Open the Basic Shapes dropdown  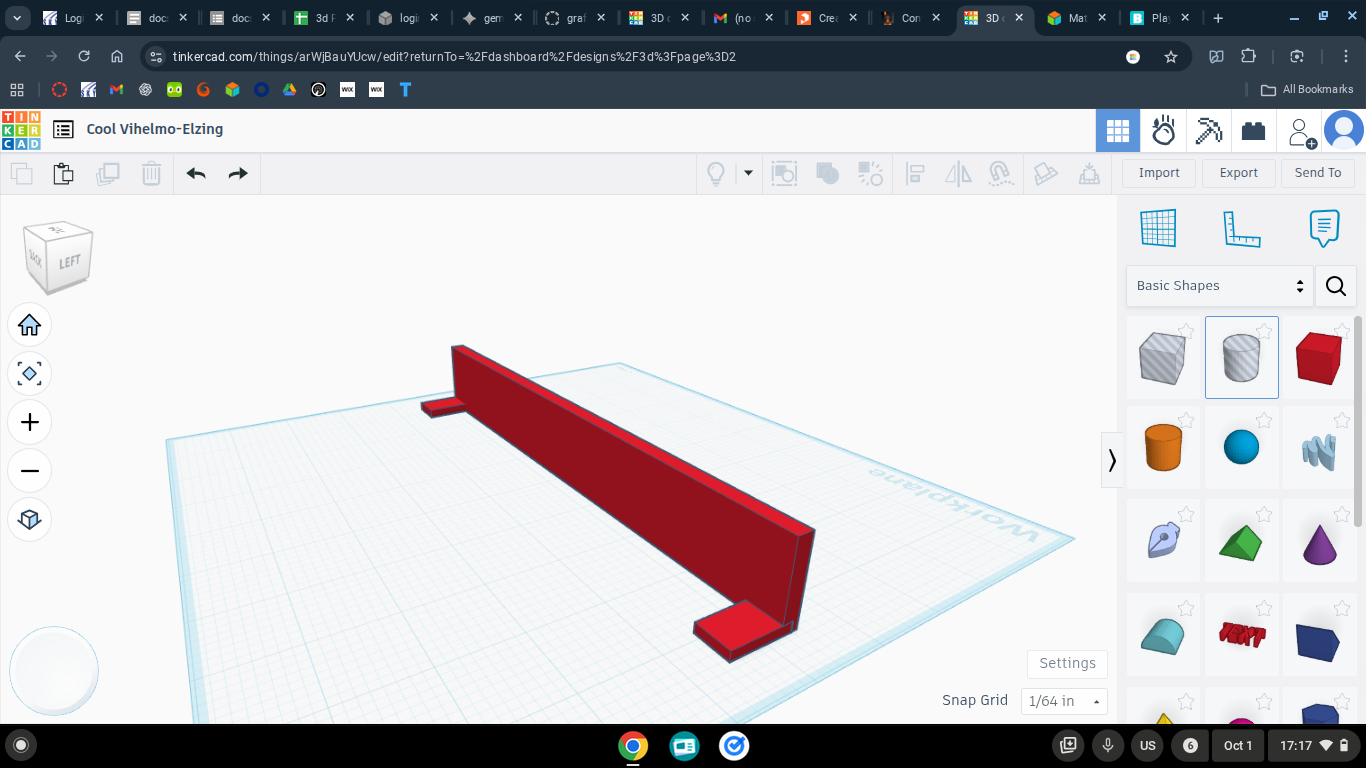coord(1219,286)
